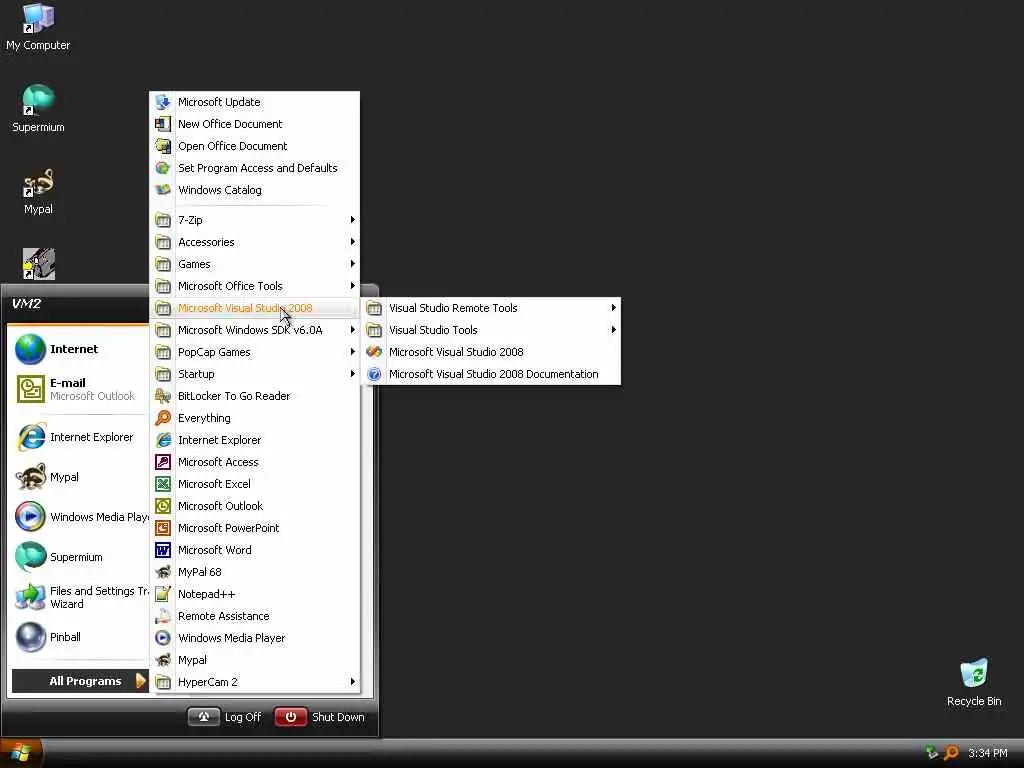The width and height of the screenshot is (1024, 768).
Task: Click the Shut Down button
Action: click(320, 717)
